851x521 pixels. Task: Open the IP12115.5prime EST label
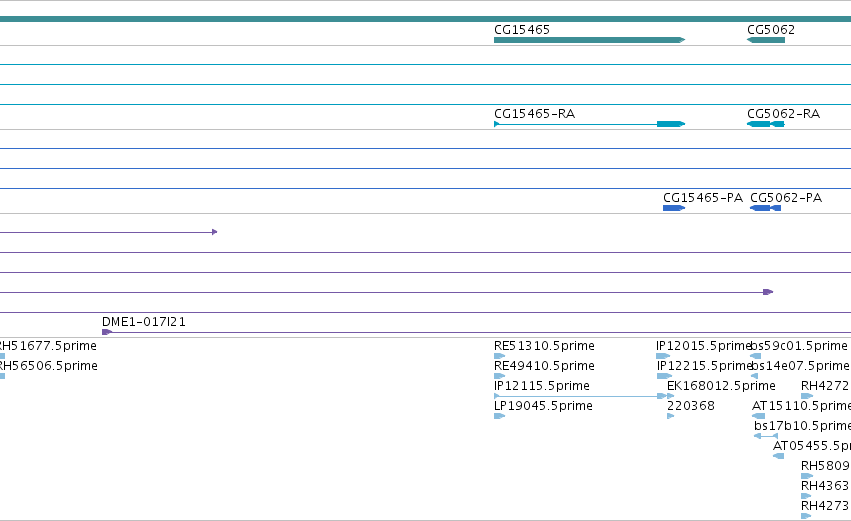(x=542, y=386)
